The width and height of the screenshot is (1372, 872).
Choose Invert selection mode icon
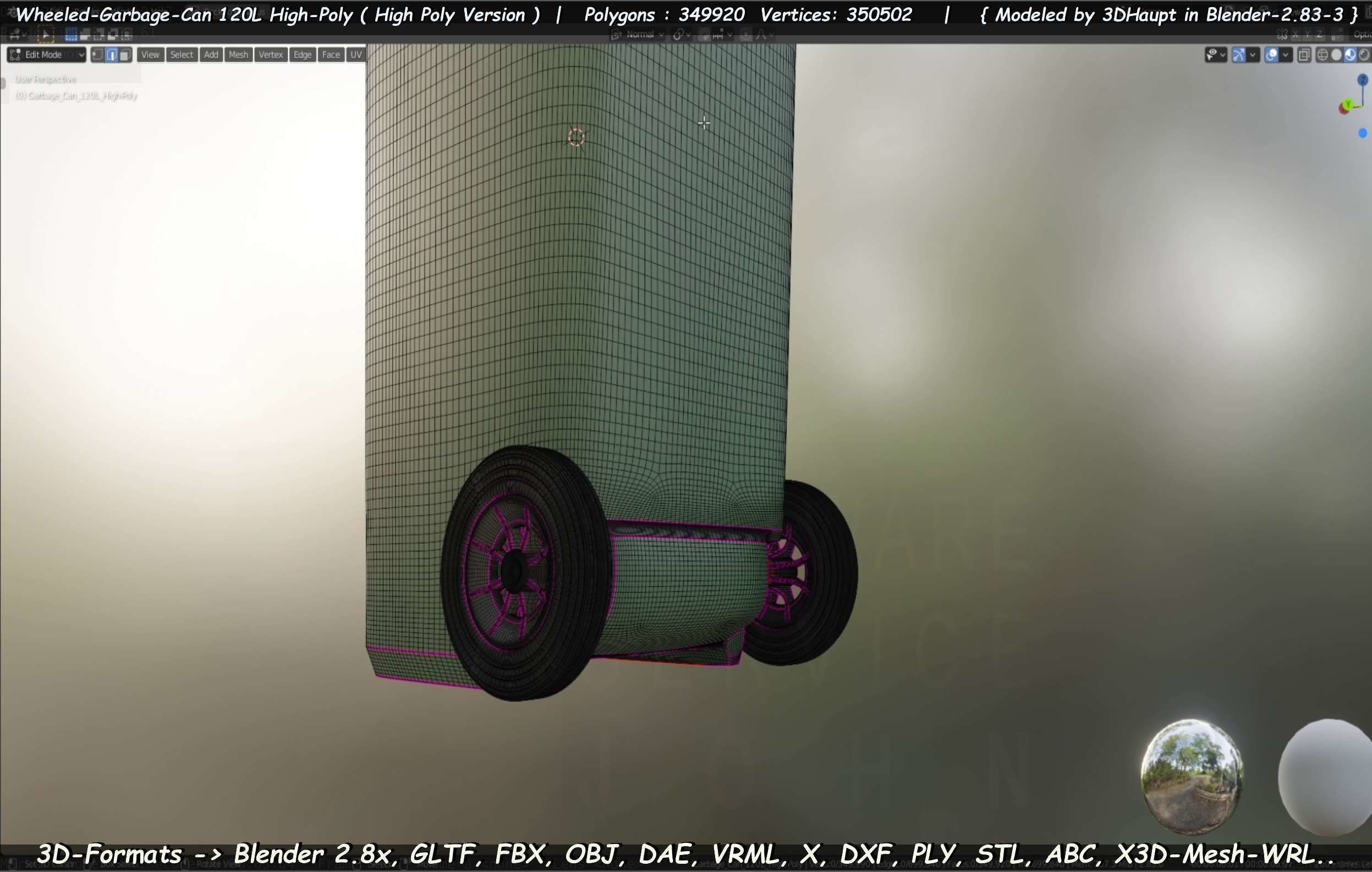[x=113, y=35]
